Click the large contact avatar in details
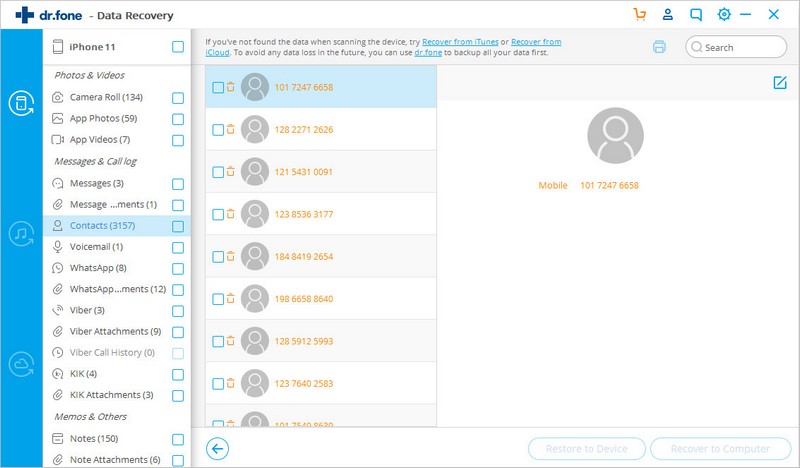 615,135
